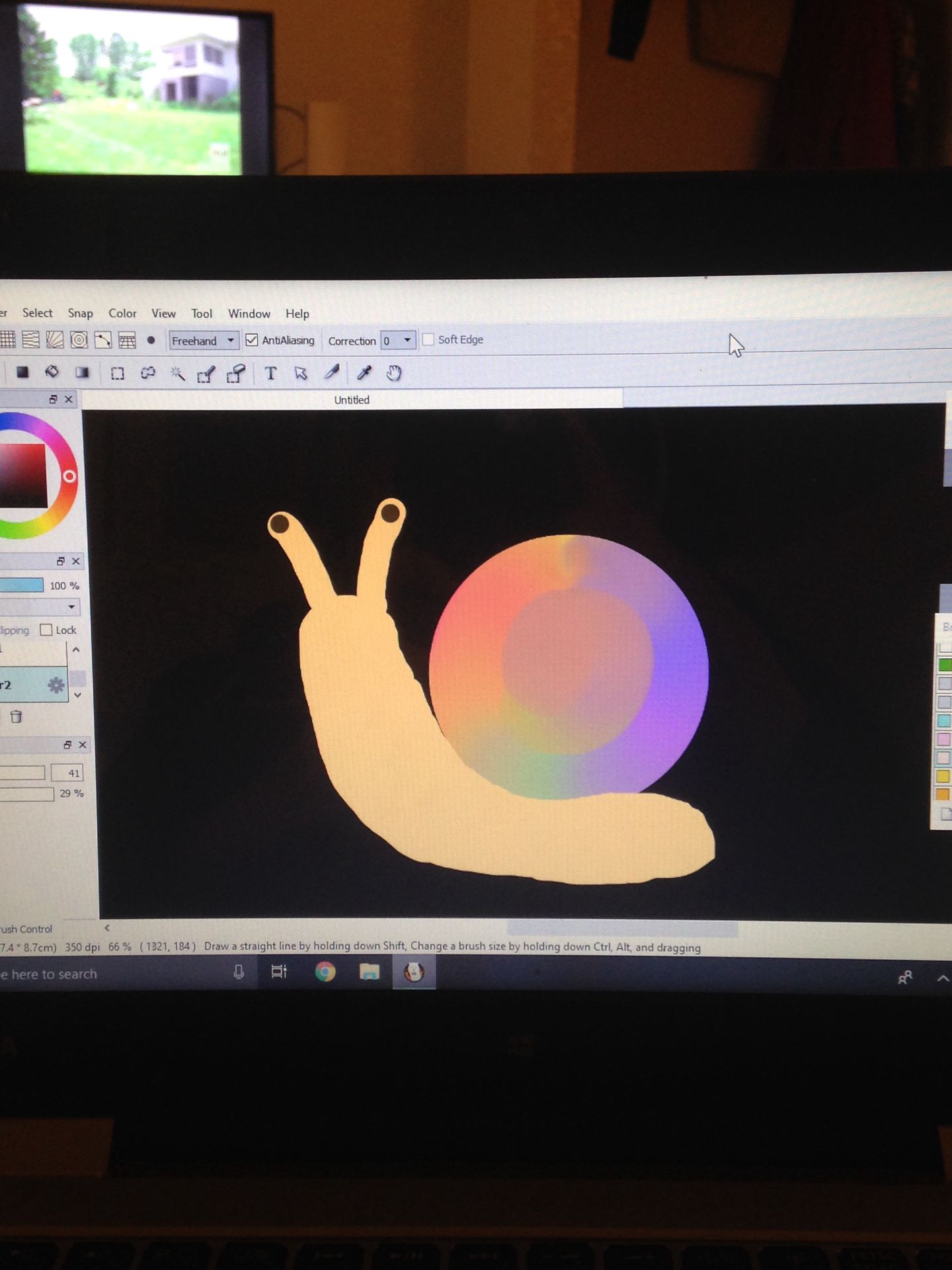Float the brush control panel undock icon

pyautogui.click(x=67, y=745)
